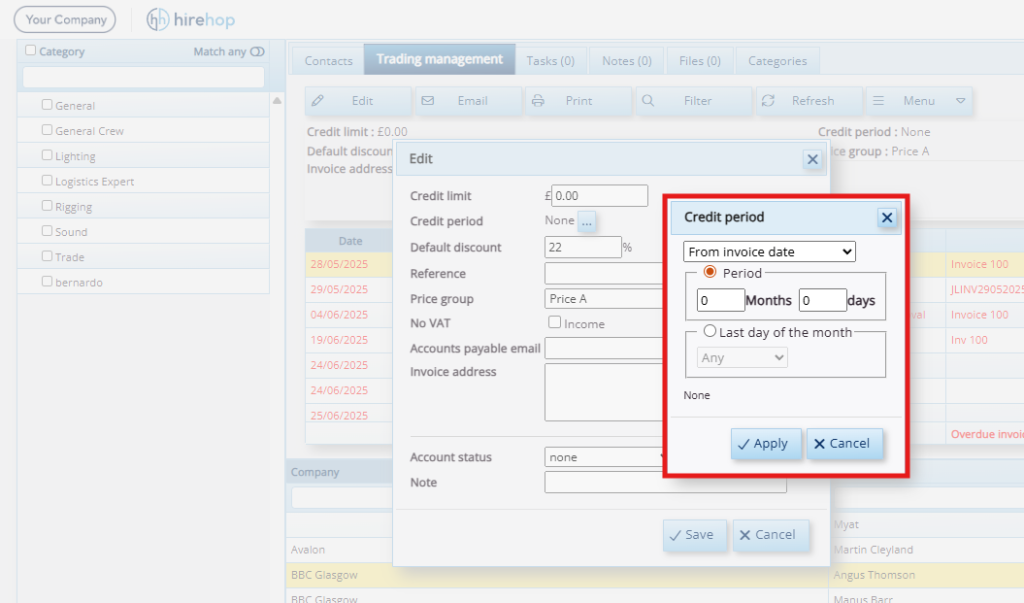Tick the Lighting category checkbox
The height and width of the screenshot is (603, 1024).
point(47,155)
